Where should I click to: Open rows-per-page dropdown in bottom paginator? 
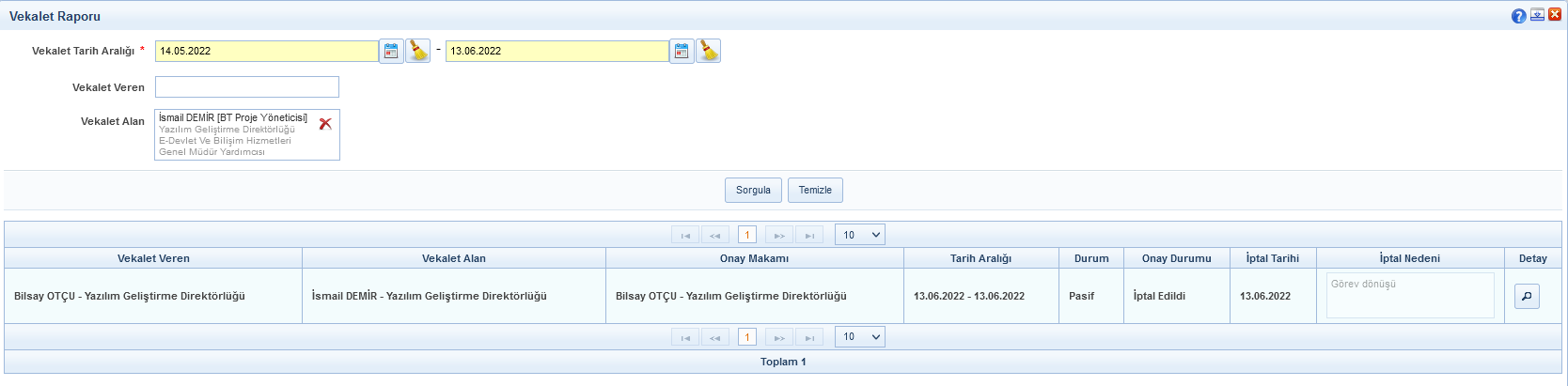click(x=860, y=336)
